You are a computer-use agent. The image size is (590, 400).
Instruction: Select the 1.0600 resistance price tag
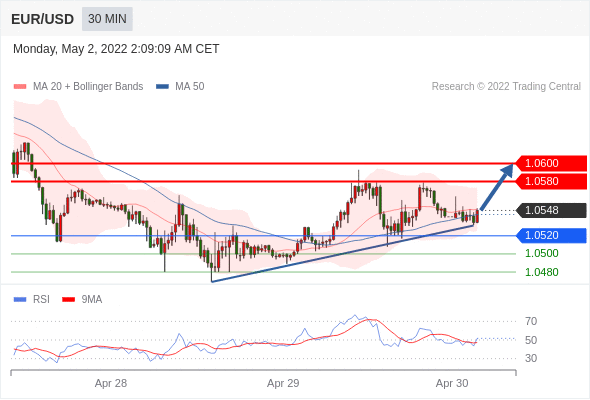coord(550,163)
